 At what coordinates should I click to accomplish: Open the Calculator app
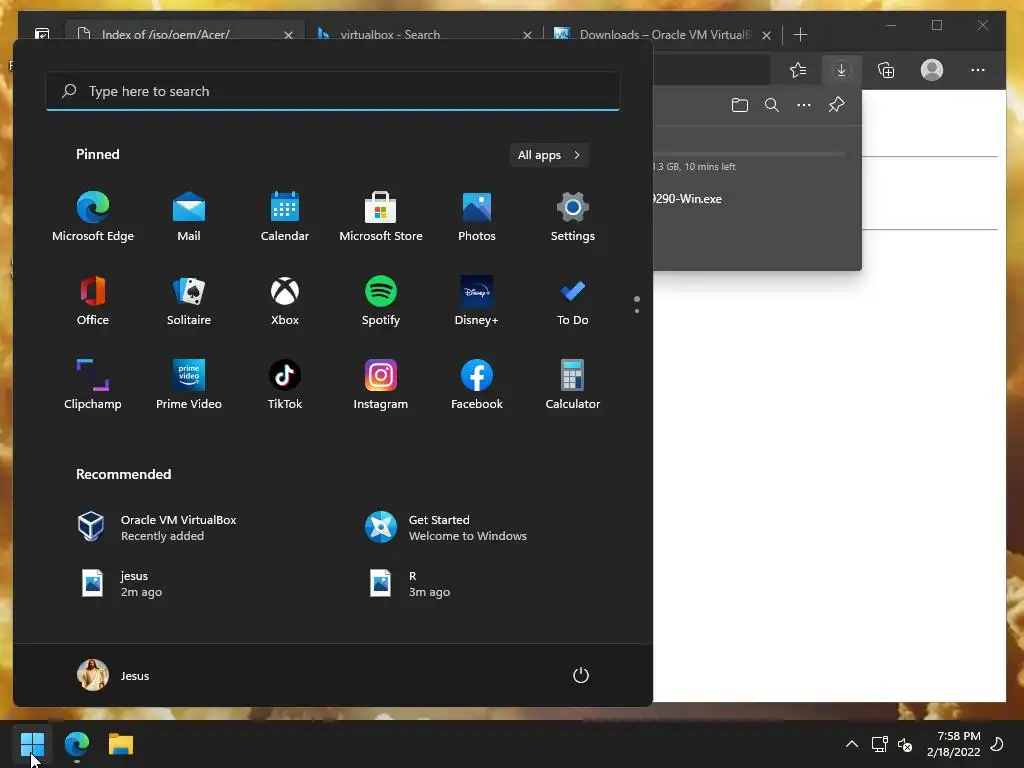coord(573,385)
